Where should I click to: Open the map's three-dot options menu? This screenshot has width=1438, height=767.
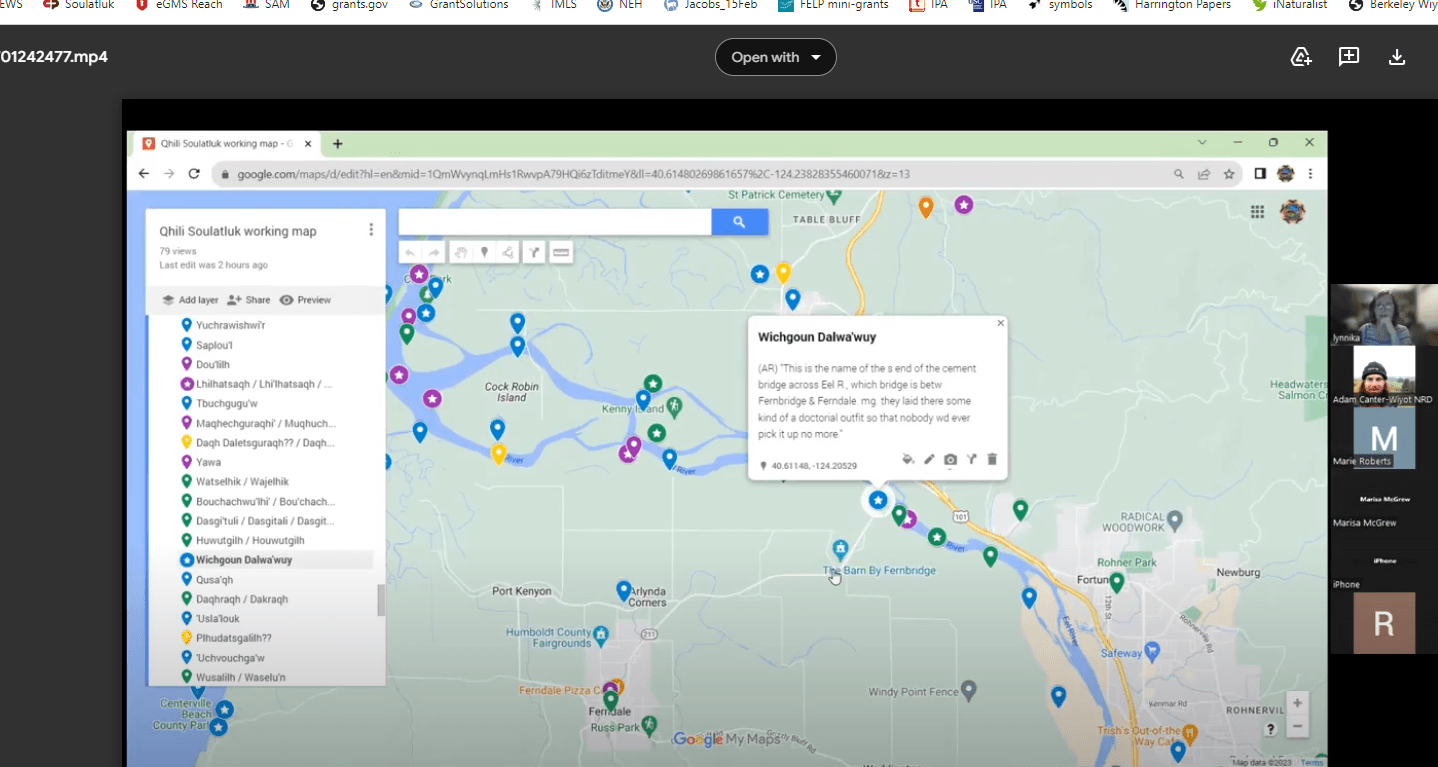click(x=371, y=230)
